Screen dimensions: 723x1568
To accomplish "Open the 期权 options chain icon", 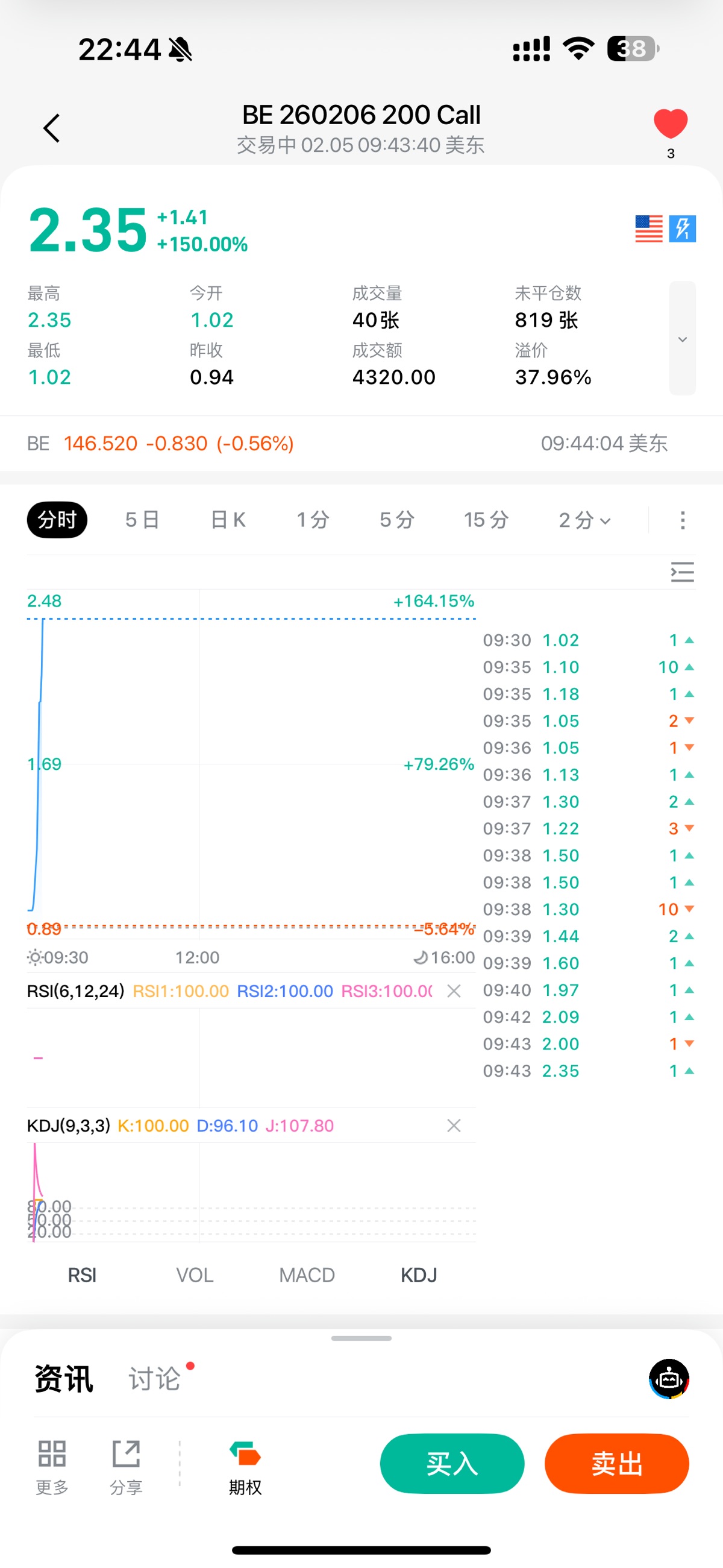I will pos(245,1466).
